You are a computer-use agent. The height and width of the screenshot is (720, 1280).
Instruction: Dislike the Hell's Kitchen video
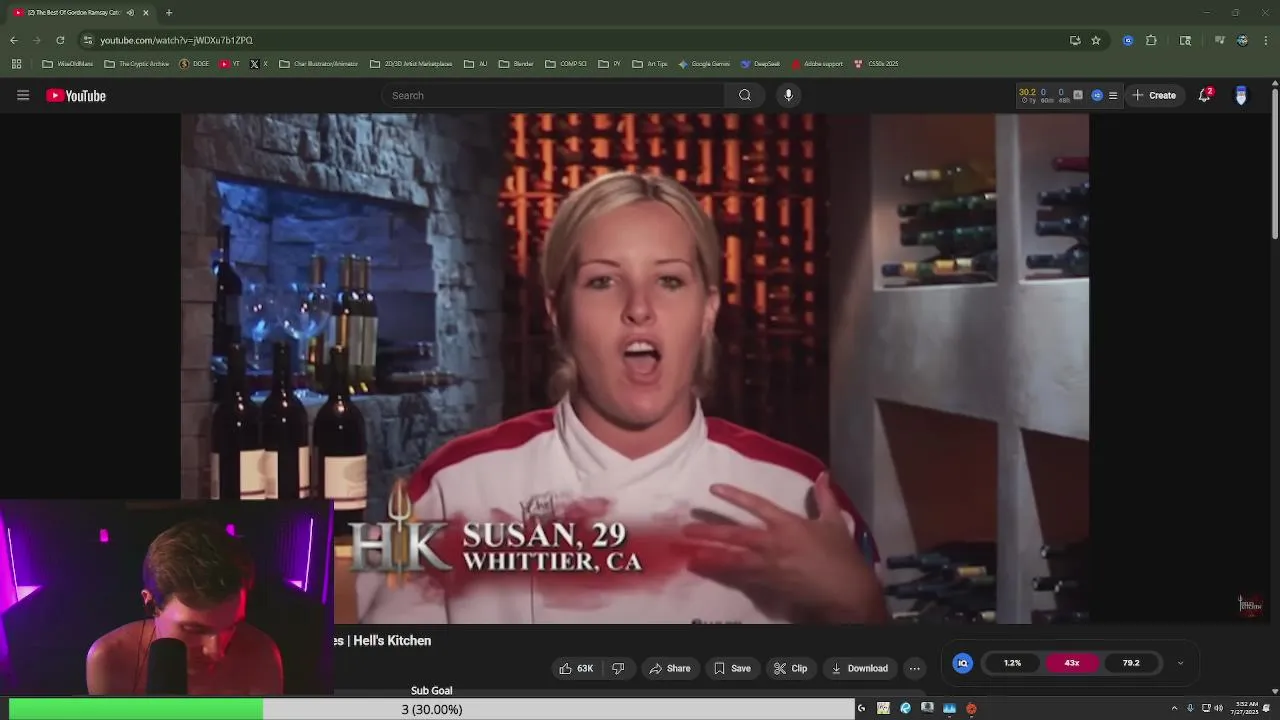(618, 668)
